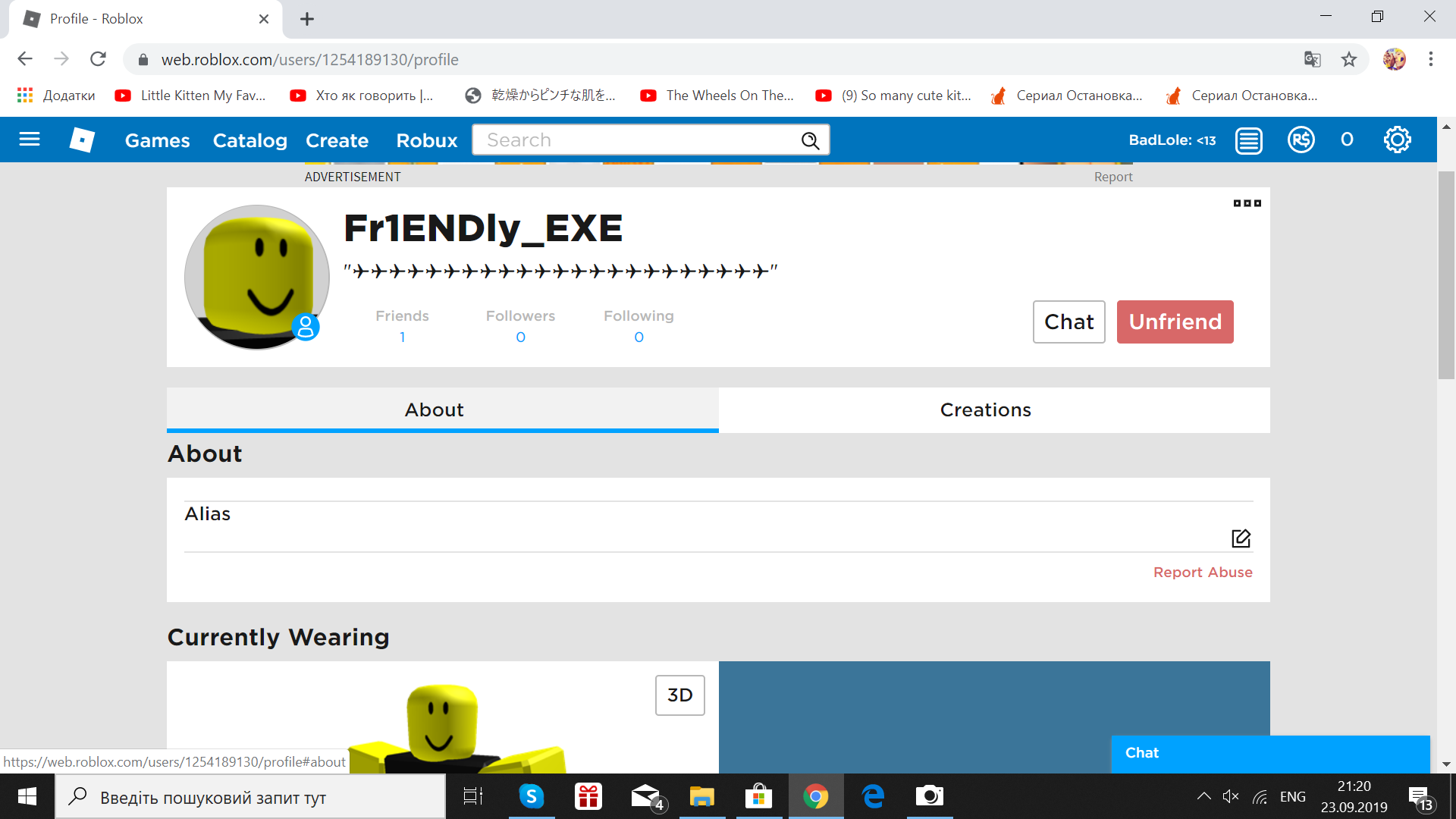Screen dimensions: 1456x819
Task: Click the Chat button
Action: tap(1068, 321)
